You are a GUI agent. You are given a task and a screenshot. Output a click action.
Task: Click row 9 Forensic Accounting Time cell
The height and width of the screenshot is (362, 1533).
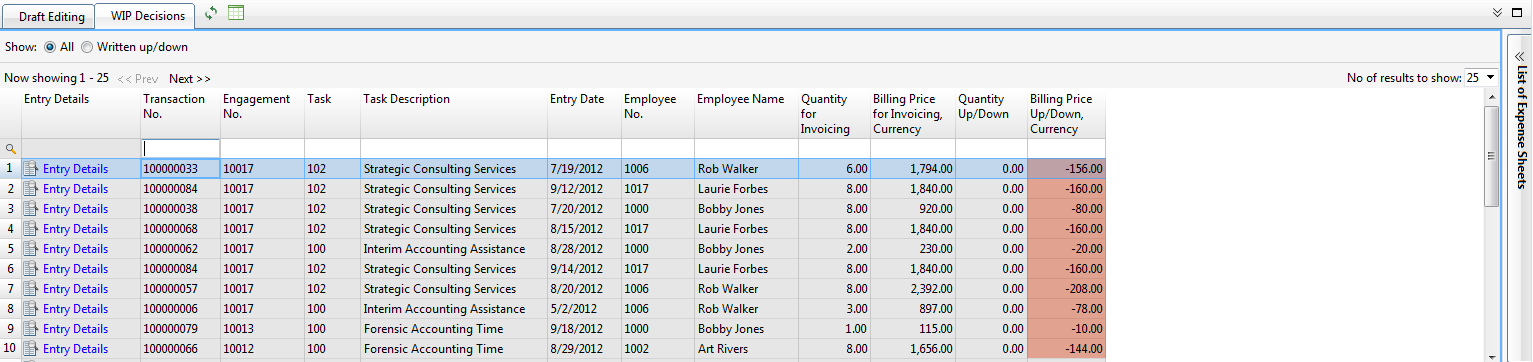454,329
